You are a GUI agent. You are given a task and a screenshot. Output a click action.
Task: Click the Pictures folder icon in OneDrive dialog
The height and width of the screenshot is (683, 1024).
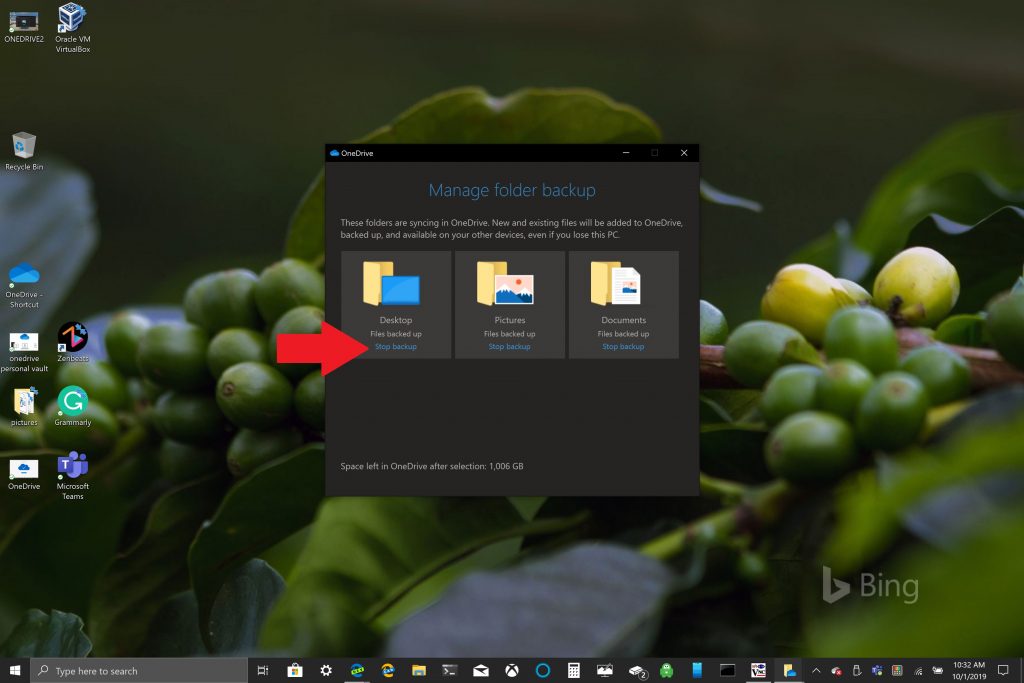(x=505, y=283)
